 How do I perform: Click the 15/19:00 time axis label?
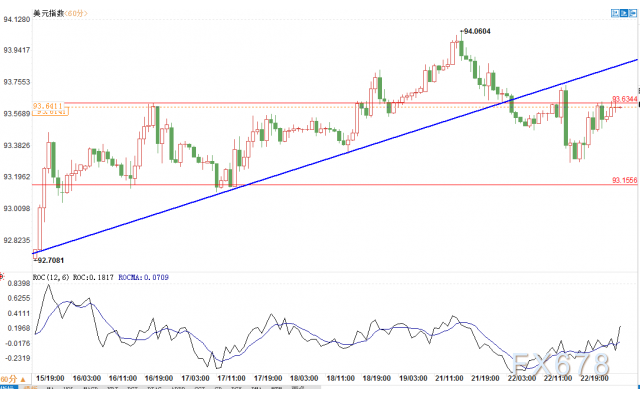(50, 378)
